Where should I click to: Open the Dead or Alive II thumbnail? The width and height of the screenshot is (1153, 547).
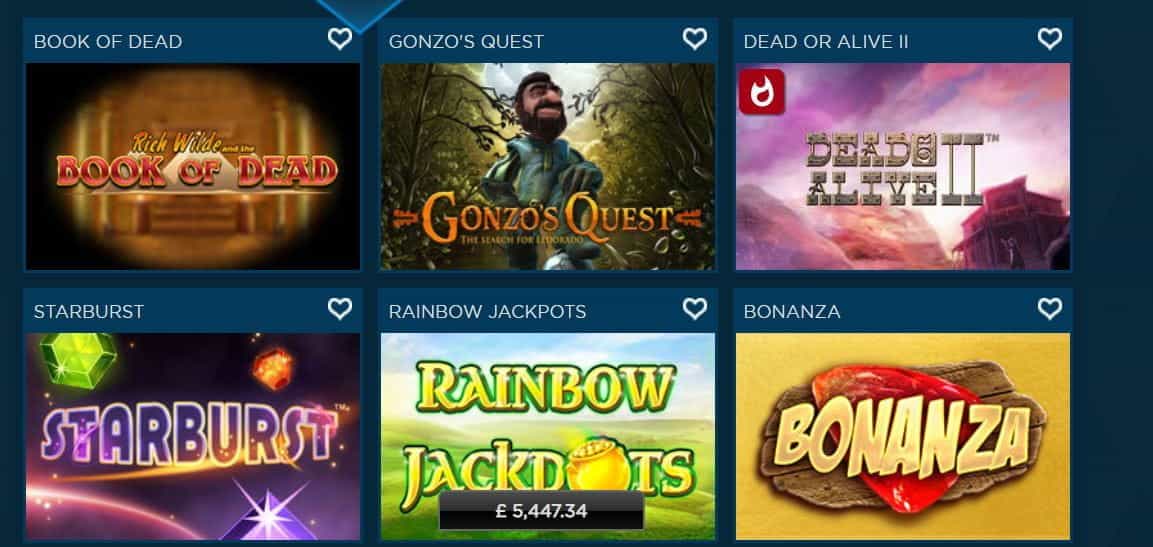903,166
